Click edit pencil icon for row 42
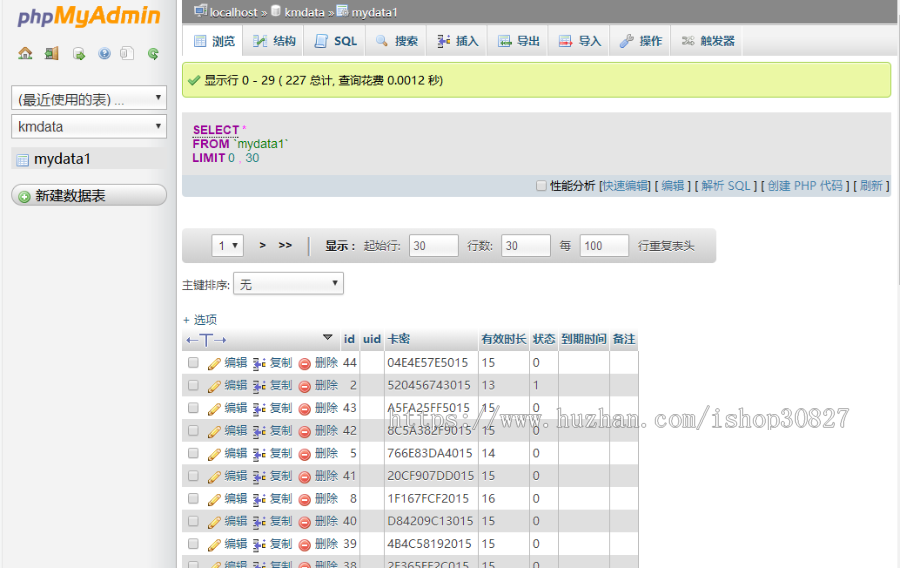Viewport: 900px width, 568px height. [x=214, y=431]
